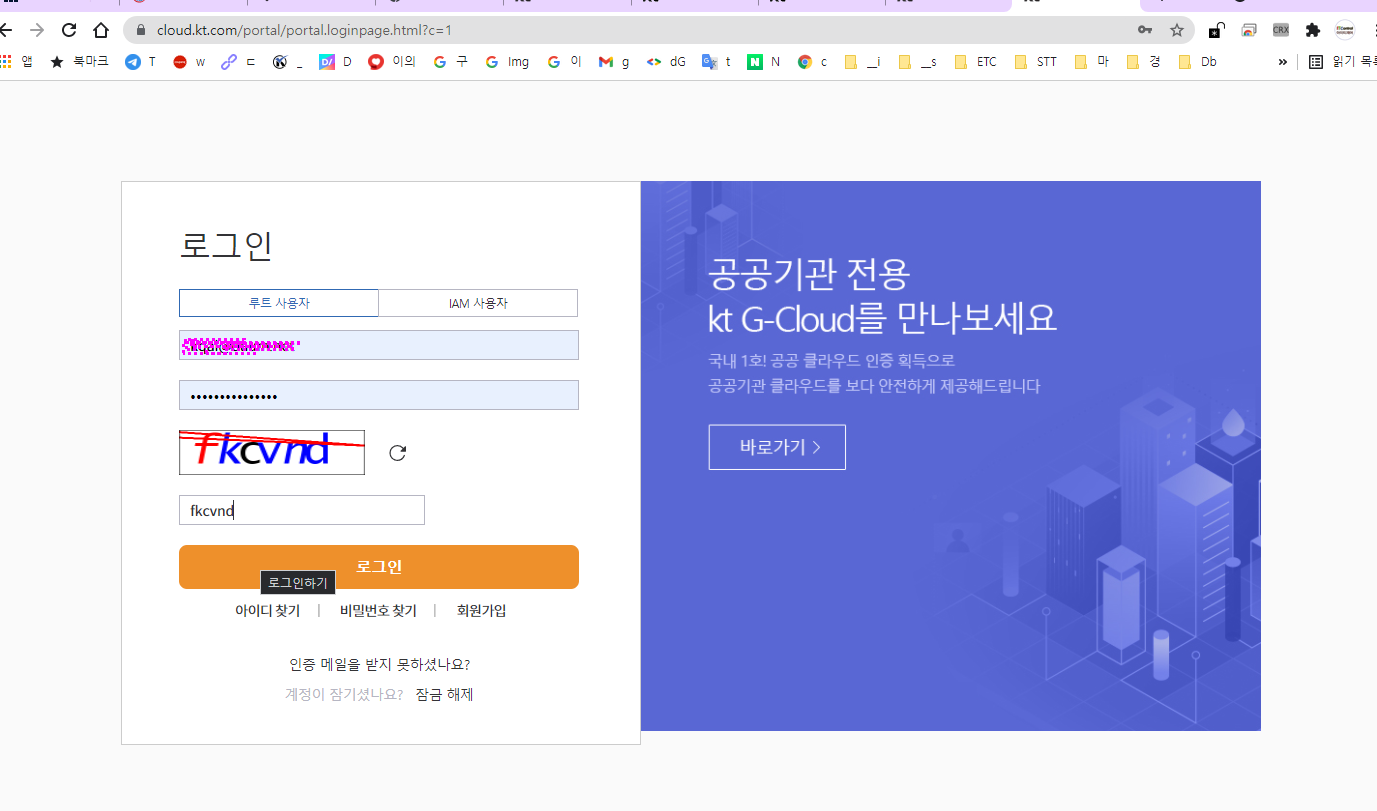1377x811 pixels.
Task: Click the email ID input field
Action: pyautogui.click(x=379, y=345)
